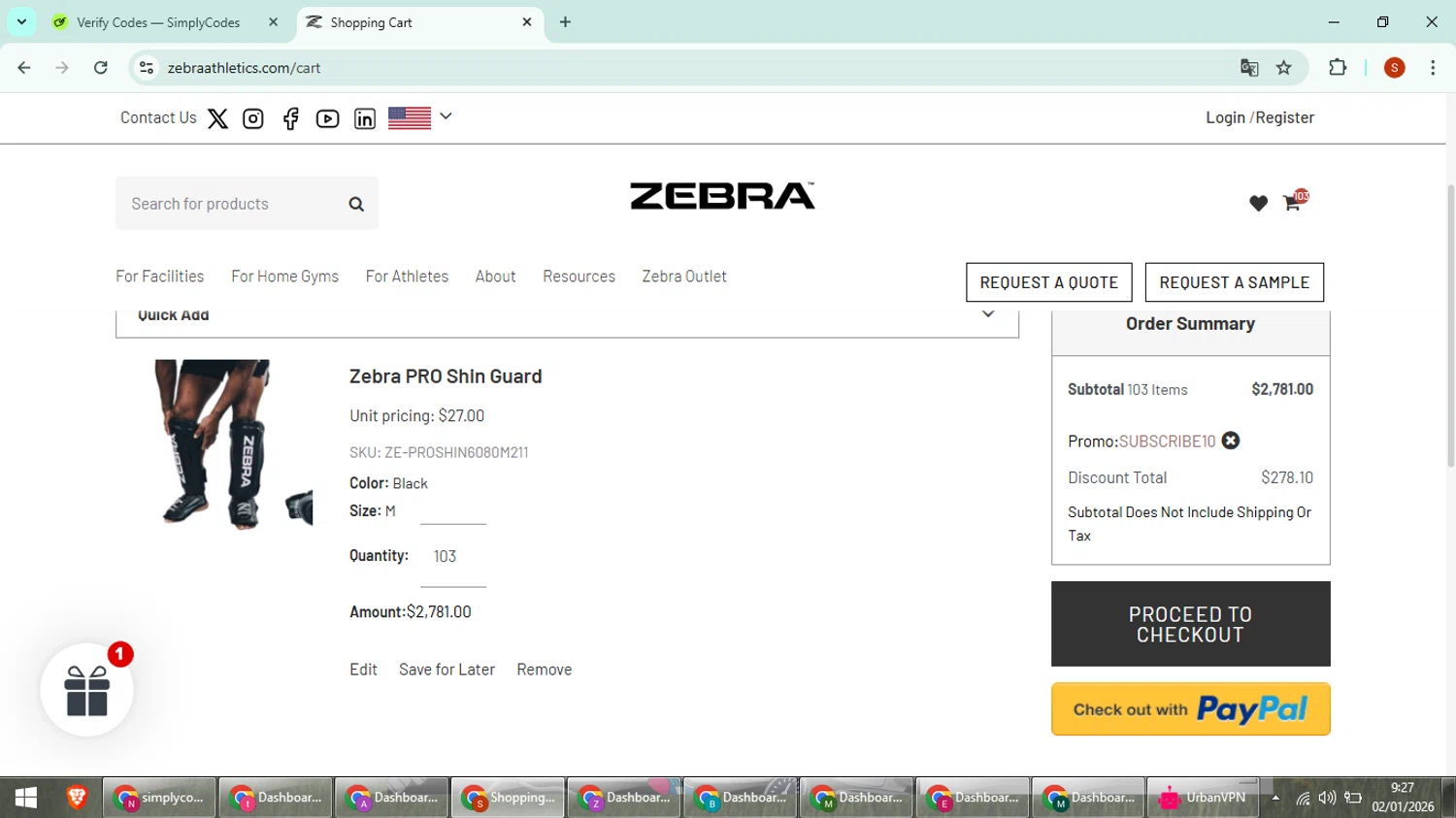Click the shin guard product image

233,444
